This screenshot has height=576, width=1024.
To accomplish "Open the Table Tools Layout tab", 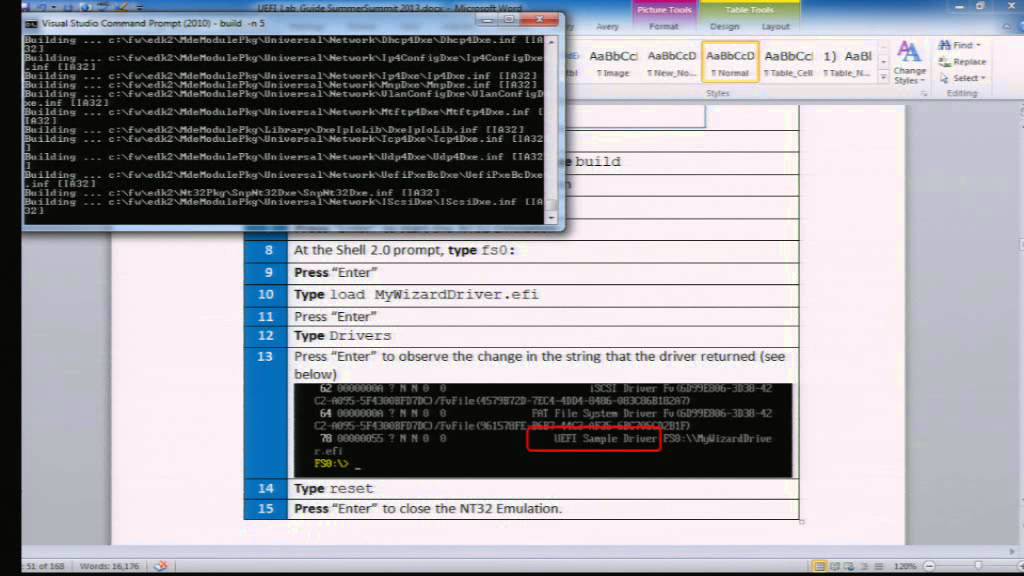I will [x=775, y=27].
